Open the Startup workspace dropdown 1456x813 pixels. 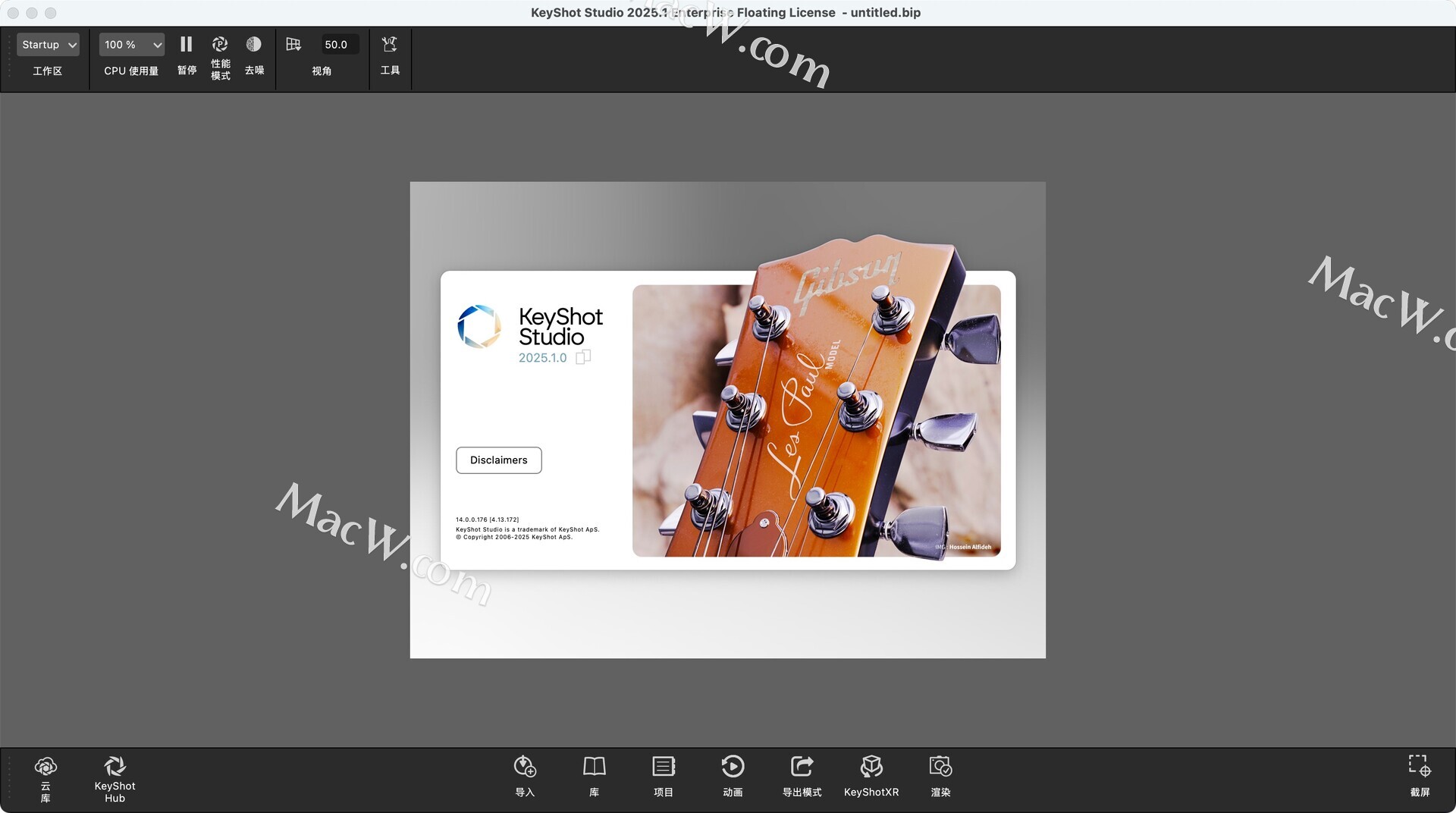[48, 45]
